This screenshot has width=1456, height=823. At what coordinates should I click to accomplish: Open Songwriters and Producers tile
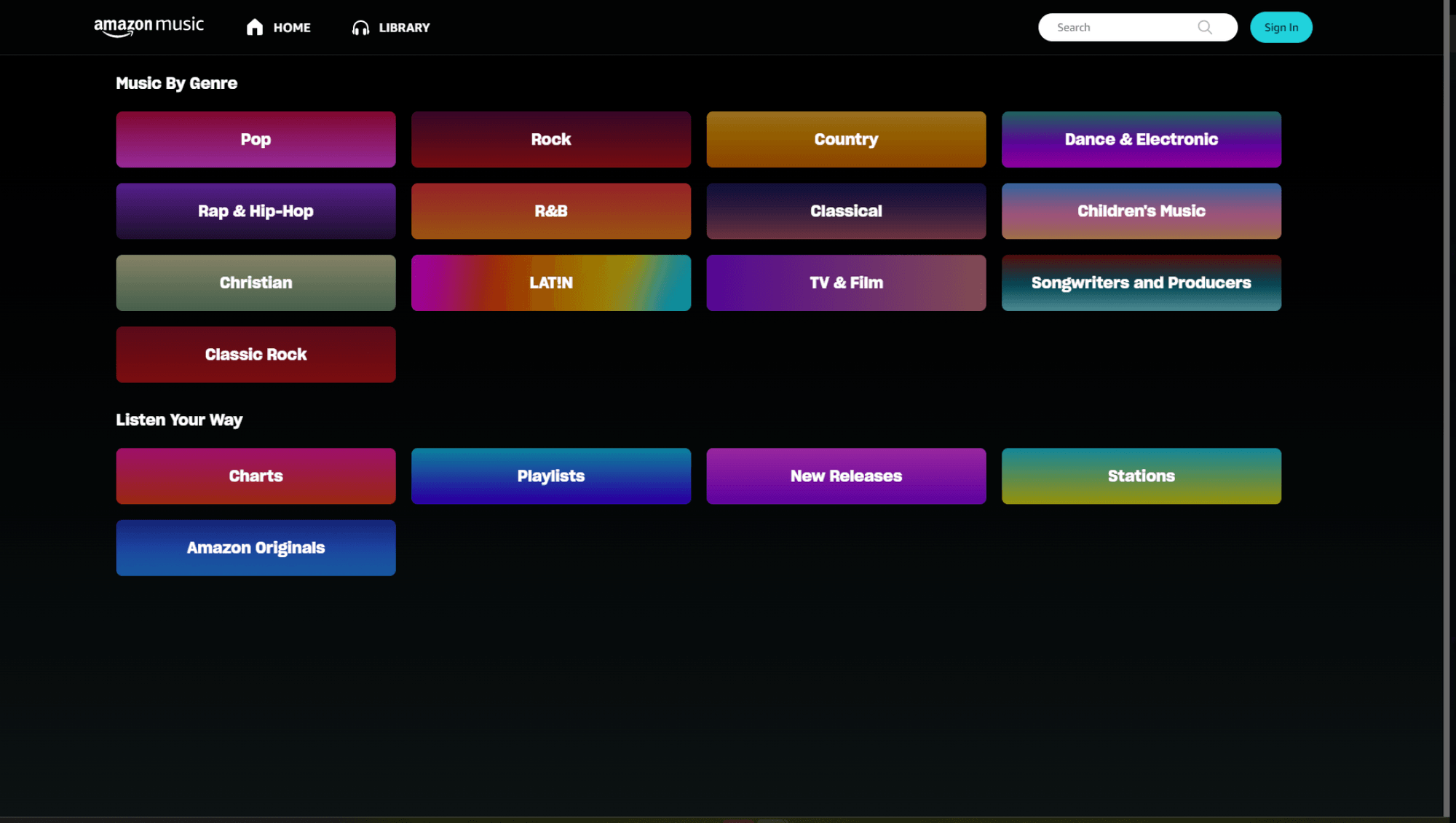(1142, 283)
